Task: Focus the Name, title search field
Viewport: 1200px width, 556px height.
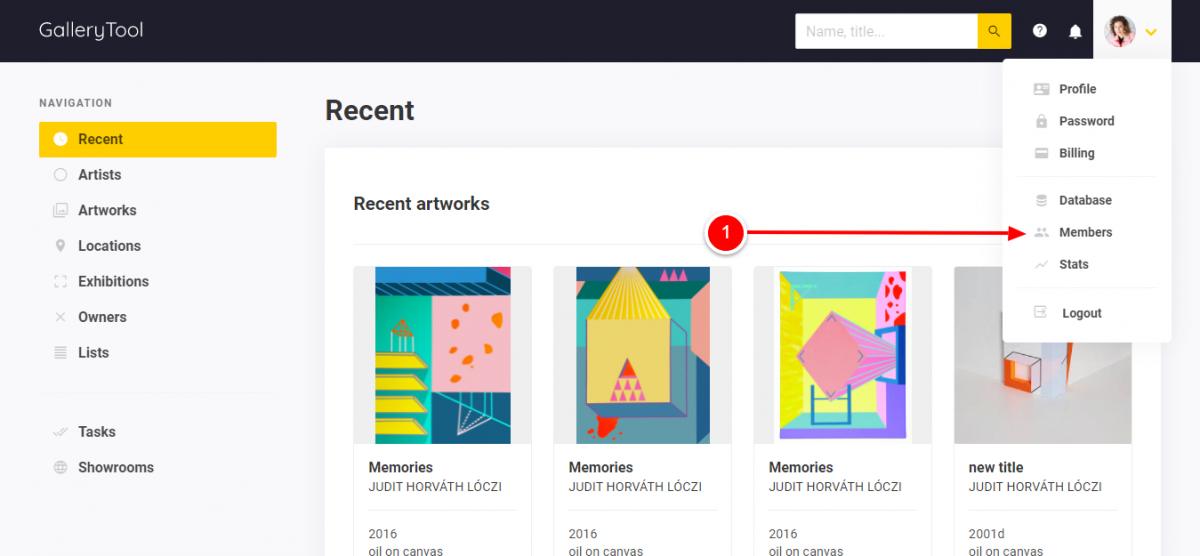Action: (886, 31)
